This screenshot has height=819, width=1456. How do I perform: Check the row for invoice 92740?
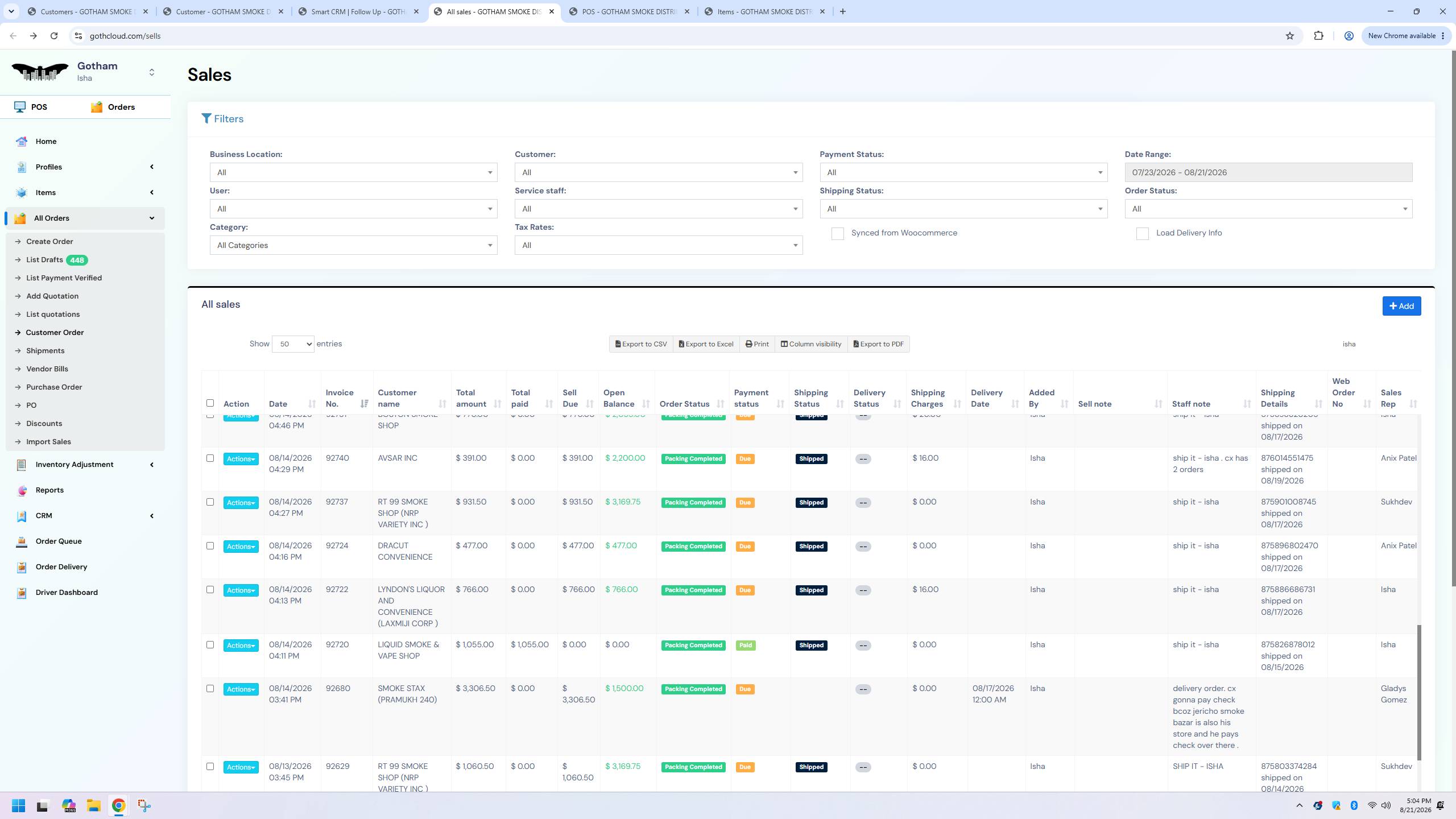210,458
